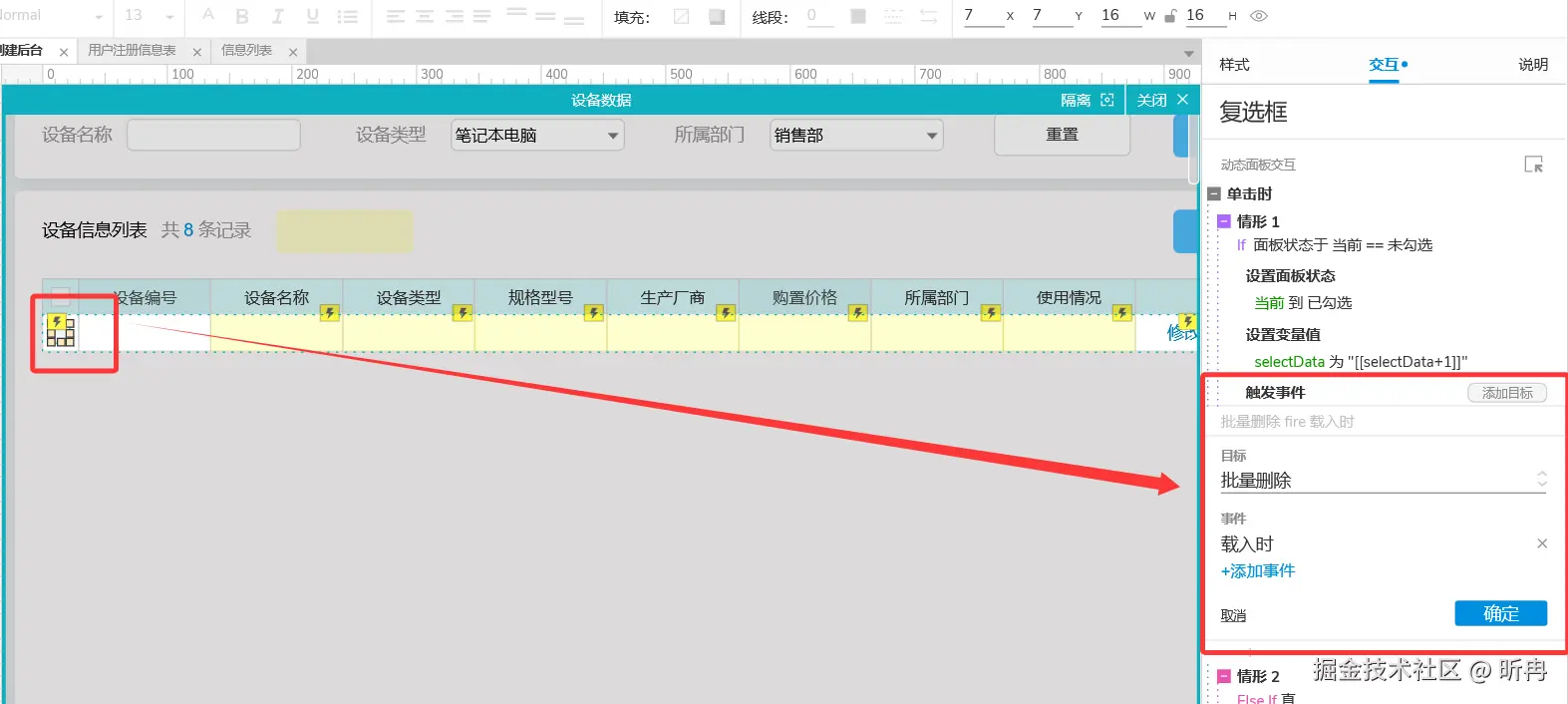
Task: Click the 添加目标 button
Action: click(1507, 393)
